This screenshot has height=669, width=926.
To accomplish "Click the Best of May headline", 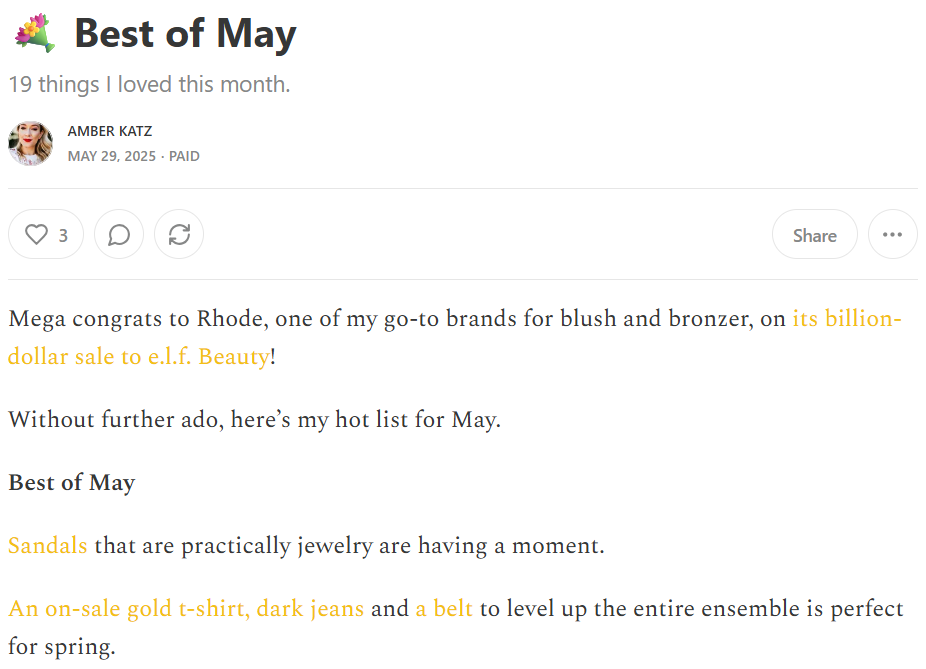I will 185,34.
